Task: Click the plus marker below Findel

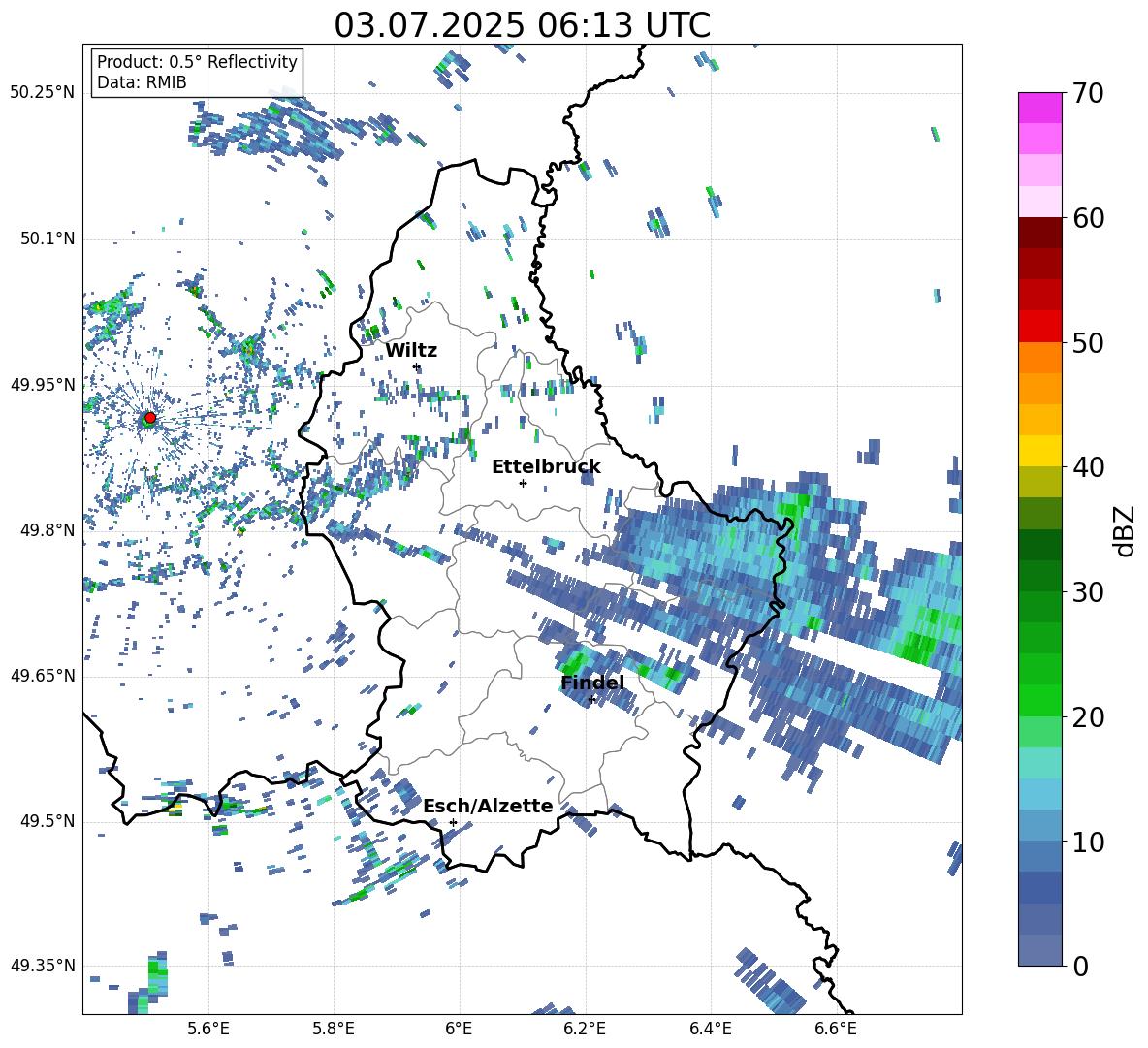Action: click(x=591, y=700)
